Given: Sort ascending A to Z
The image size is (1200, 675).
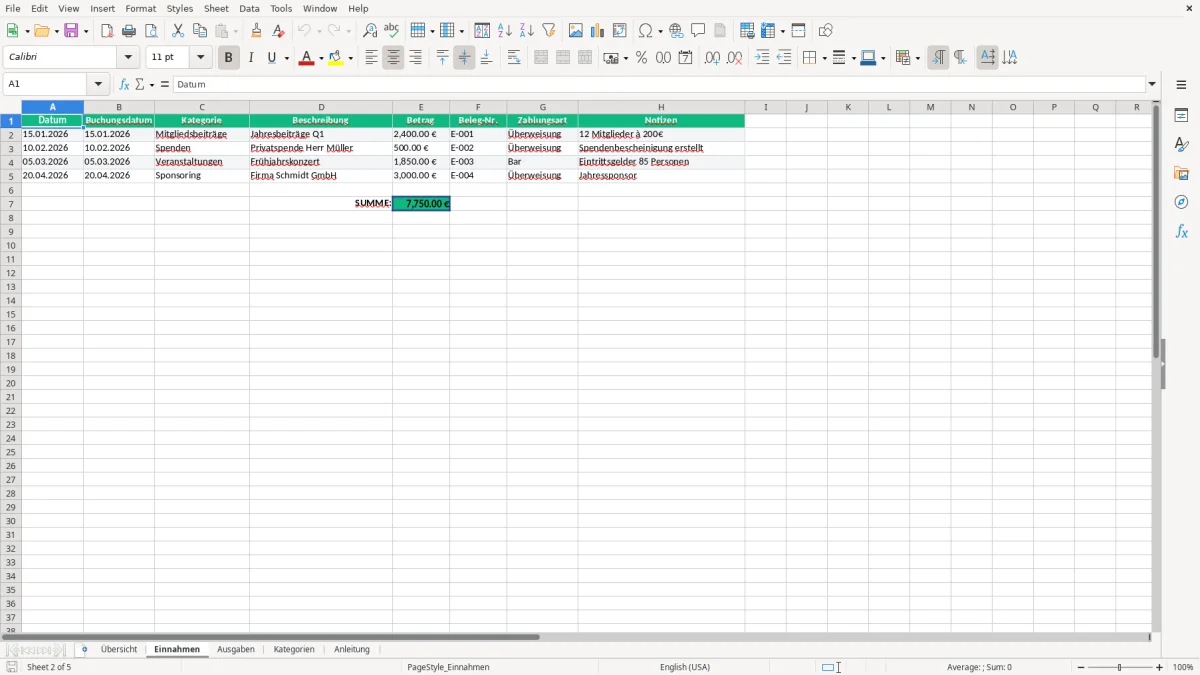Looking at the screenshot, I should [505, 31].
